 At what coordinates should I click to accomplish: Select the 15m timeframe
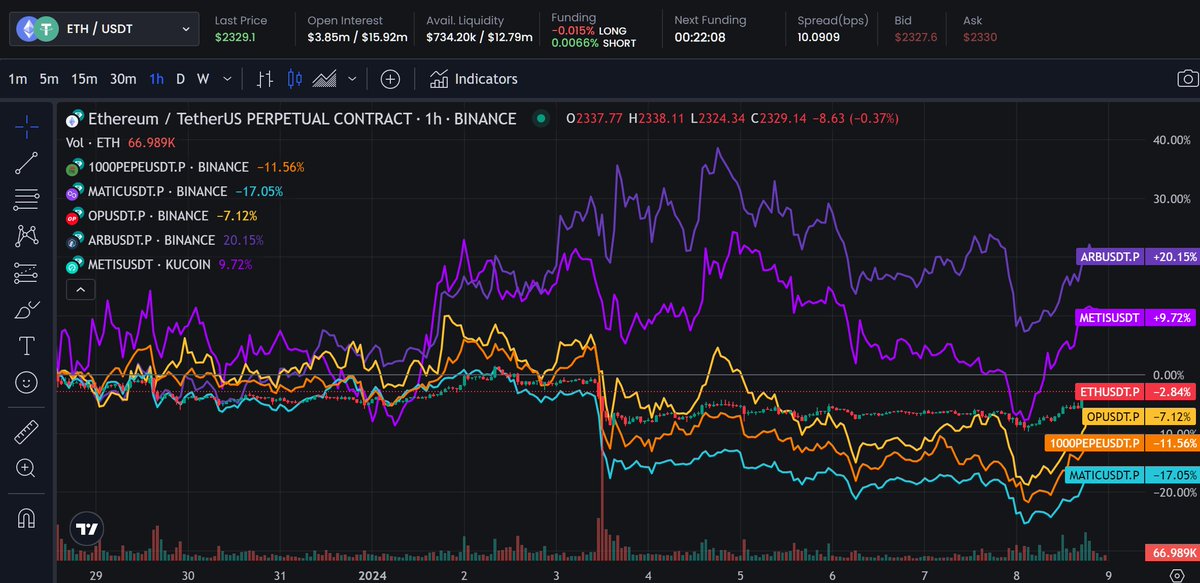tap(83, 78)
